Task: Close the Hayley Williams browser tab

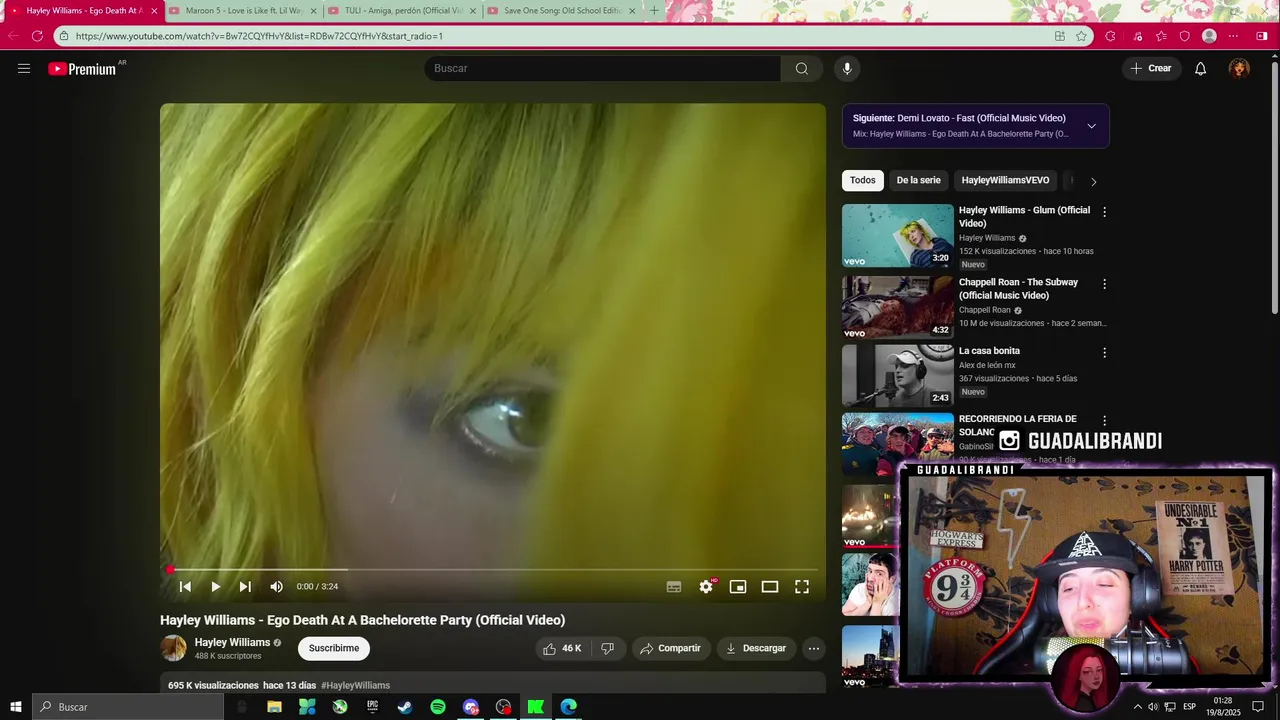Action: pyautogui.click(x=154, y=11)
